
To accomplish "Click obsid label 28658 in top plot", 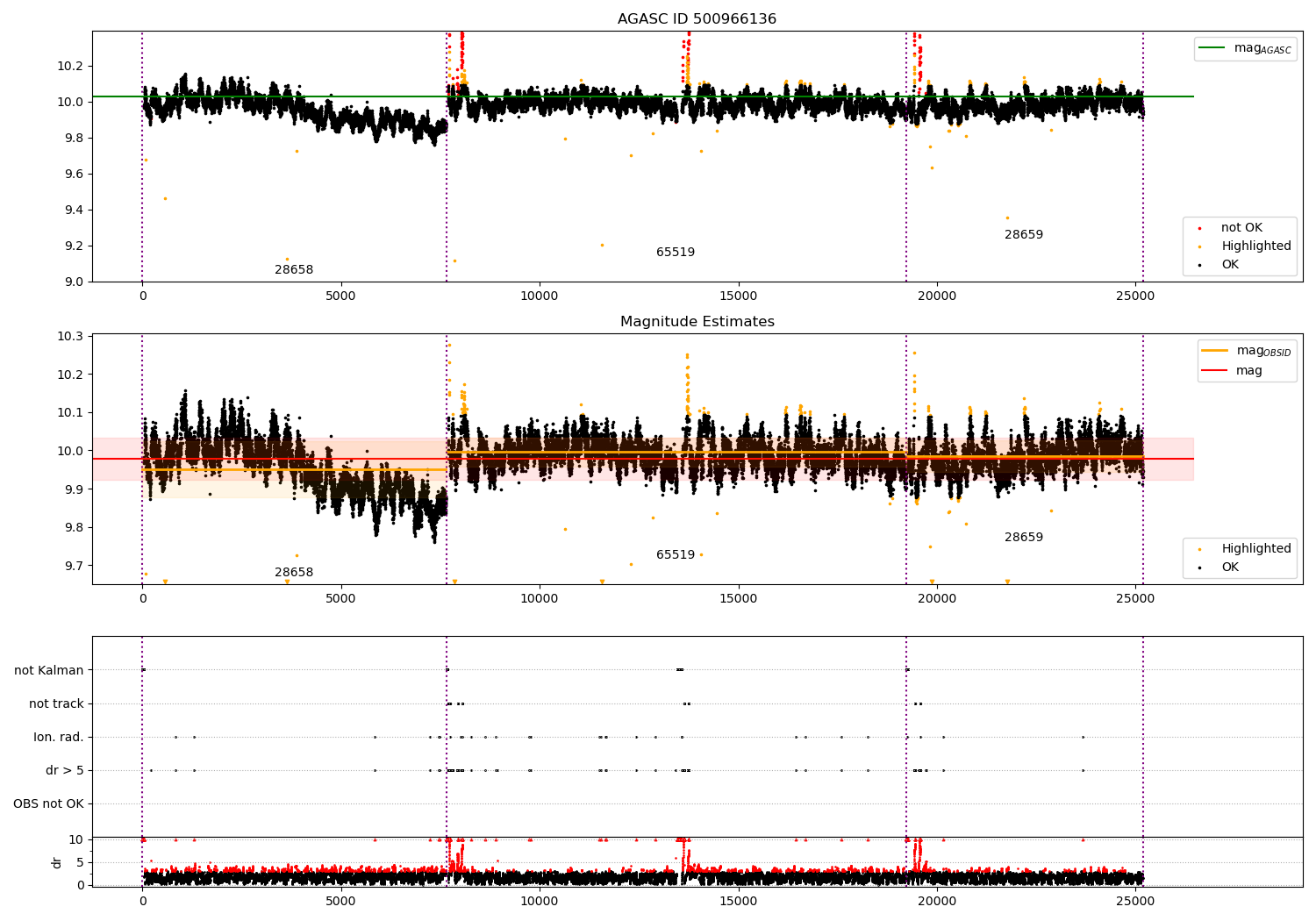I will coord(294,270).
